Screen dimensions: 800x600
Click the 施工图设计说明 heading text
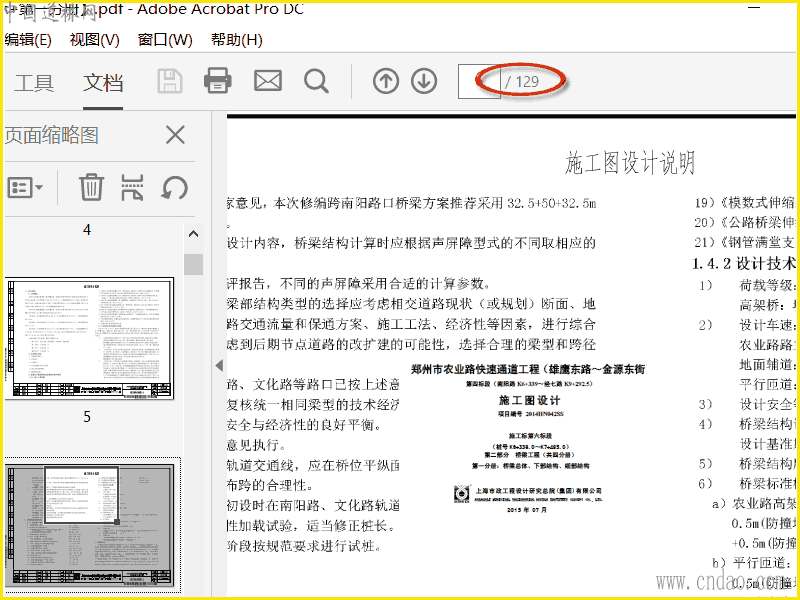(630, 163)
